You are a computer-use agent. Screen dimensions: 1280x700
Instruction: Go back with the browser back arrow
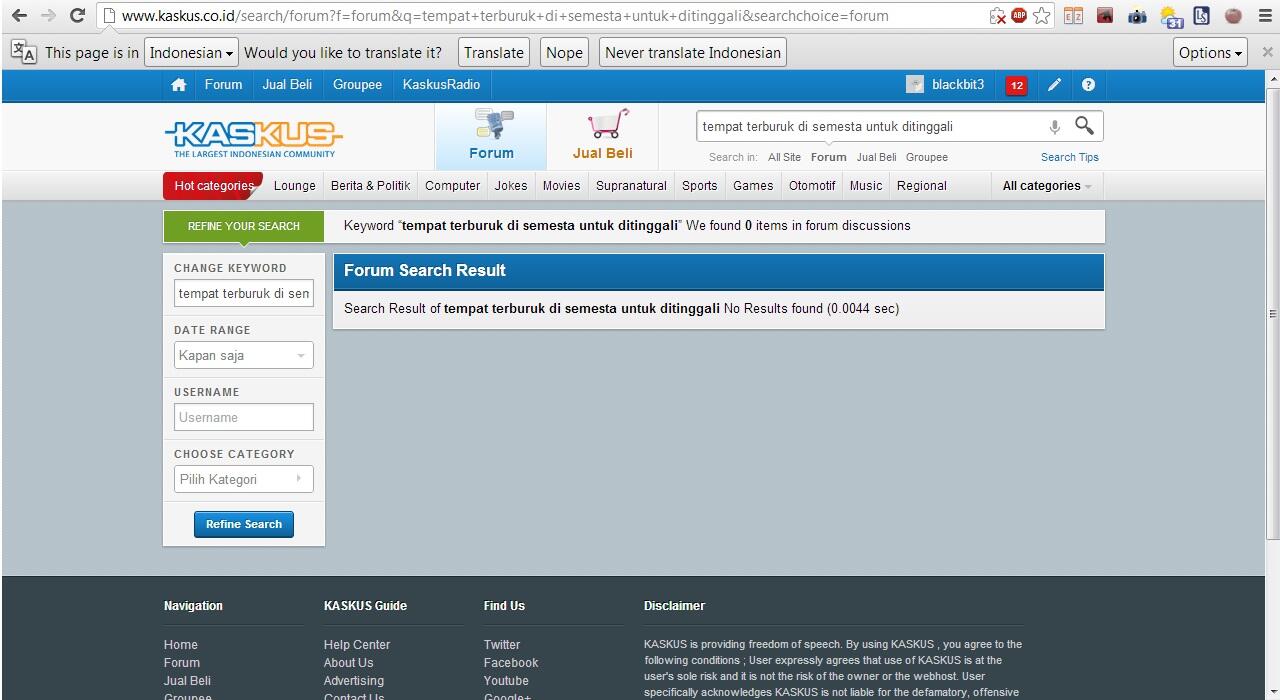click(19, 15)
